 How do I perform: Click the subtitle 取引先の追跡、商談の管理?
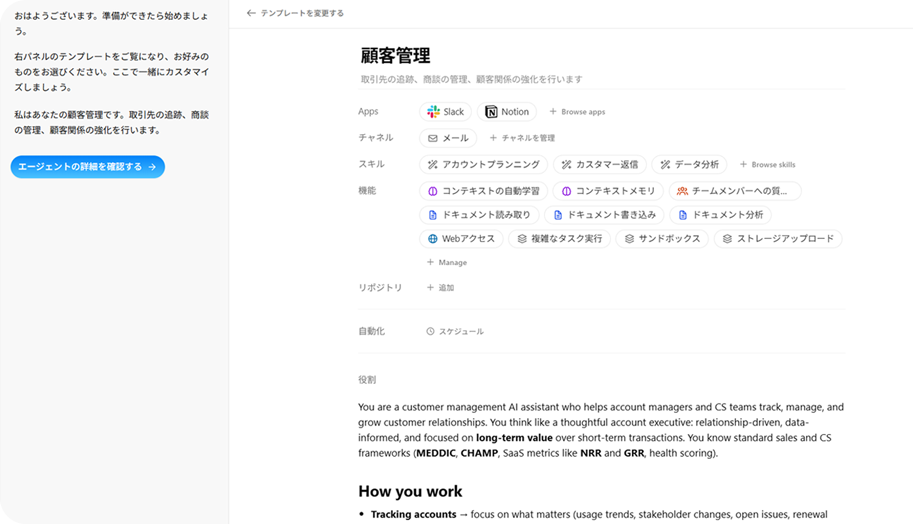click(x=471, y=79)
